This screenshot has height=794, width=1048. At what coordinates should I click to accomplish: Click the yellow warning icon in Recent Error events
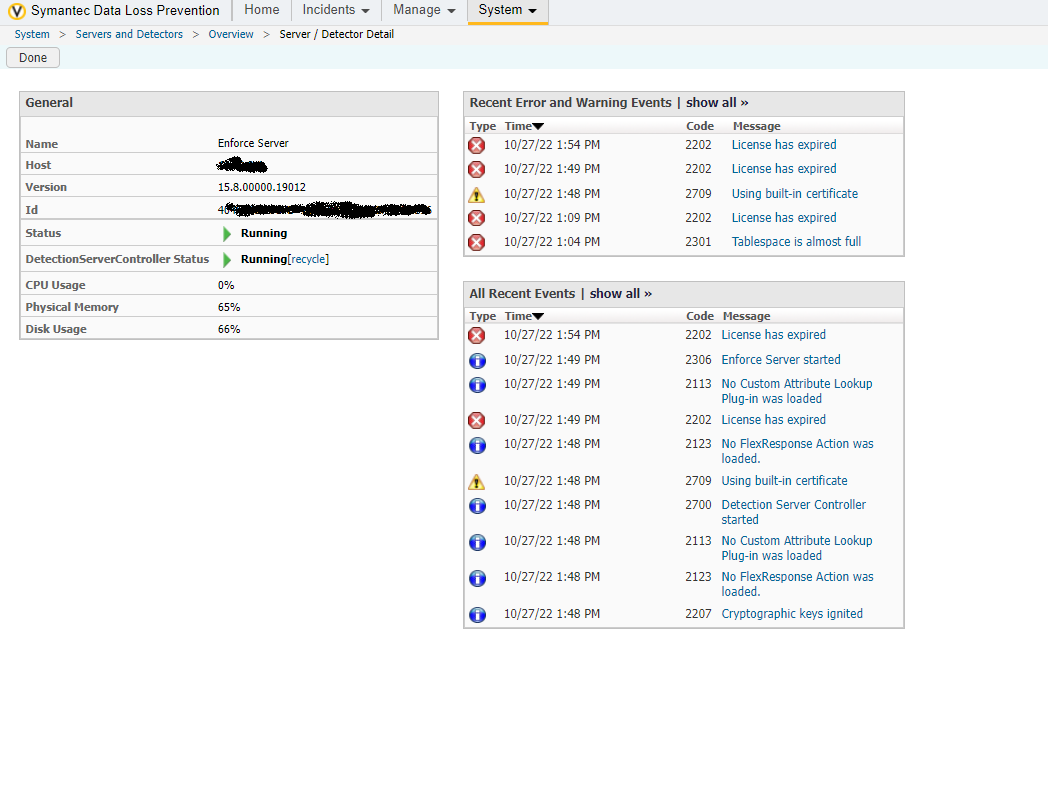477,194
